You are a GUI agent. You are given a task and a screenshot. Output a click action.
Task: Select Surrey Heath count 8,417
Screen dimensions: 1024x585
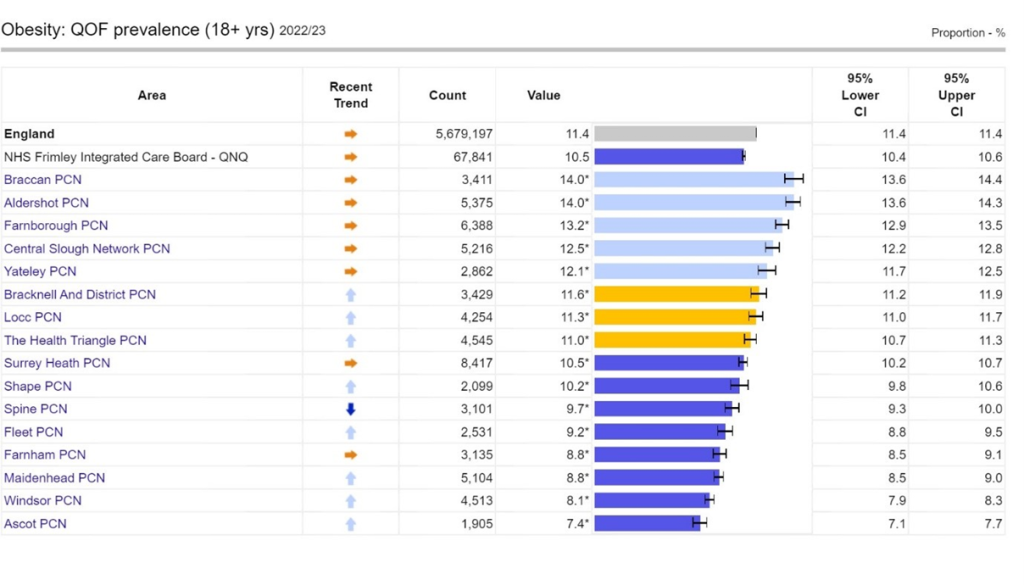(477, 363)
